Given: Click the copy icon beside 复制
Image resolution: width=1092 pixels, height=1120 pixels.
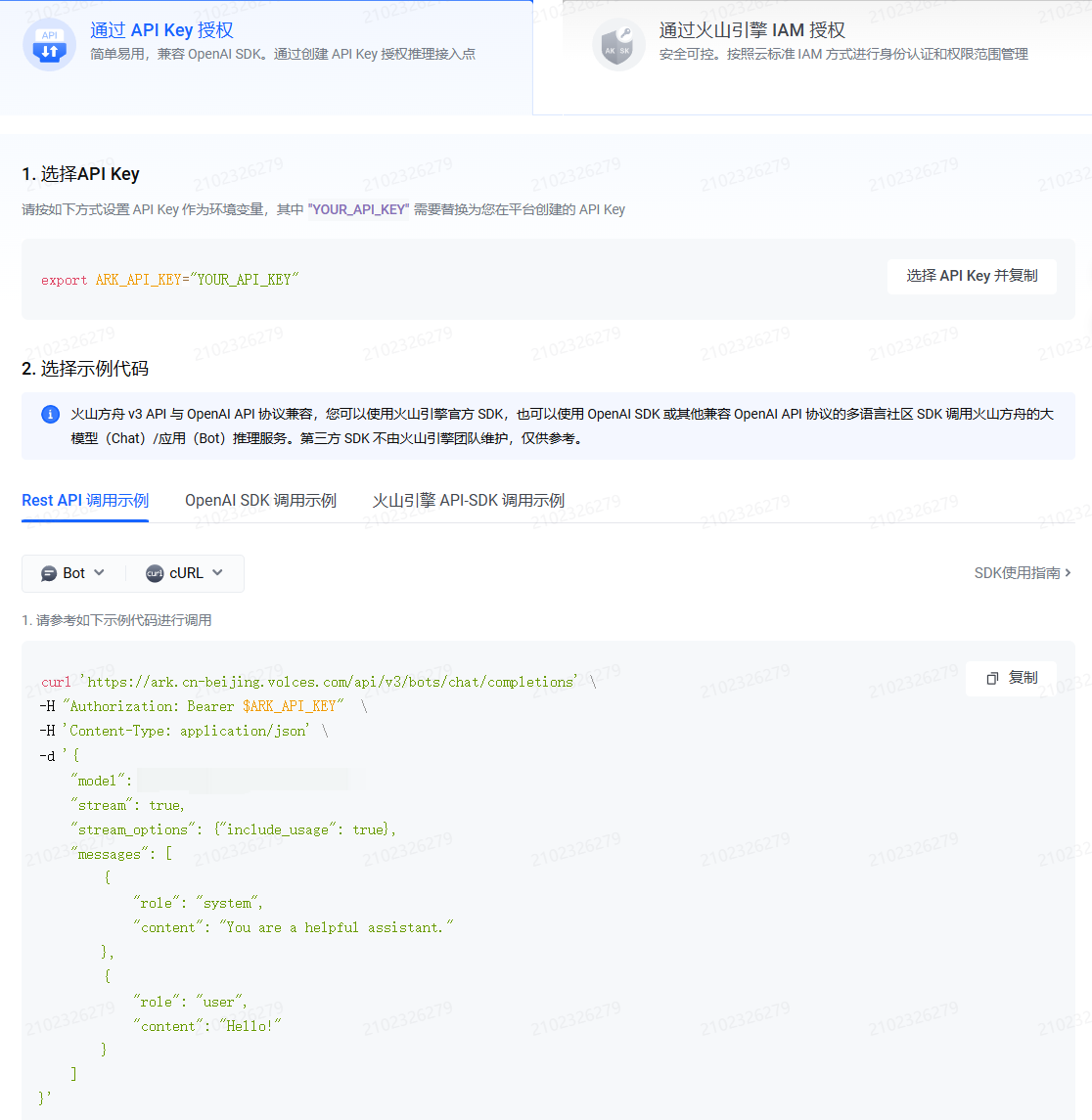Looking at the screenshot, I should [x=992, y=678].
